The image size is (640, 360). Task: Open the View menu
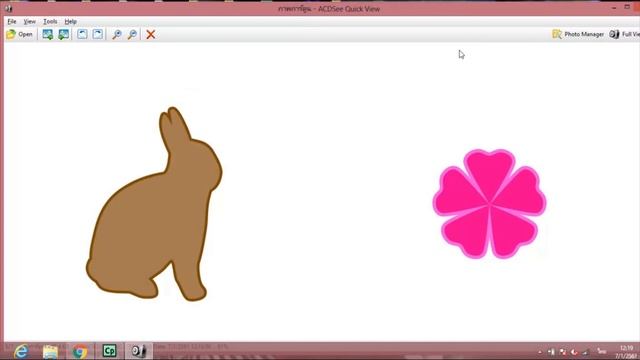tap(29, 21)
